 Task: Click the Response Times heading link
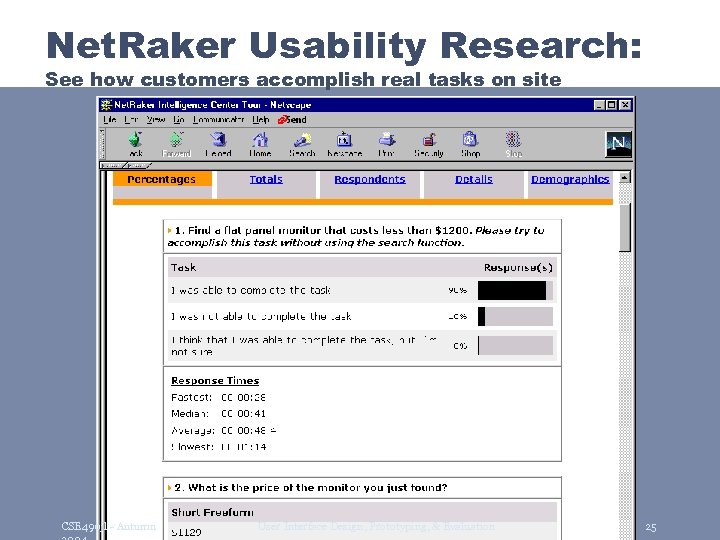pos(215,381)
